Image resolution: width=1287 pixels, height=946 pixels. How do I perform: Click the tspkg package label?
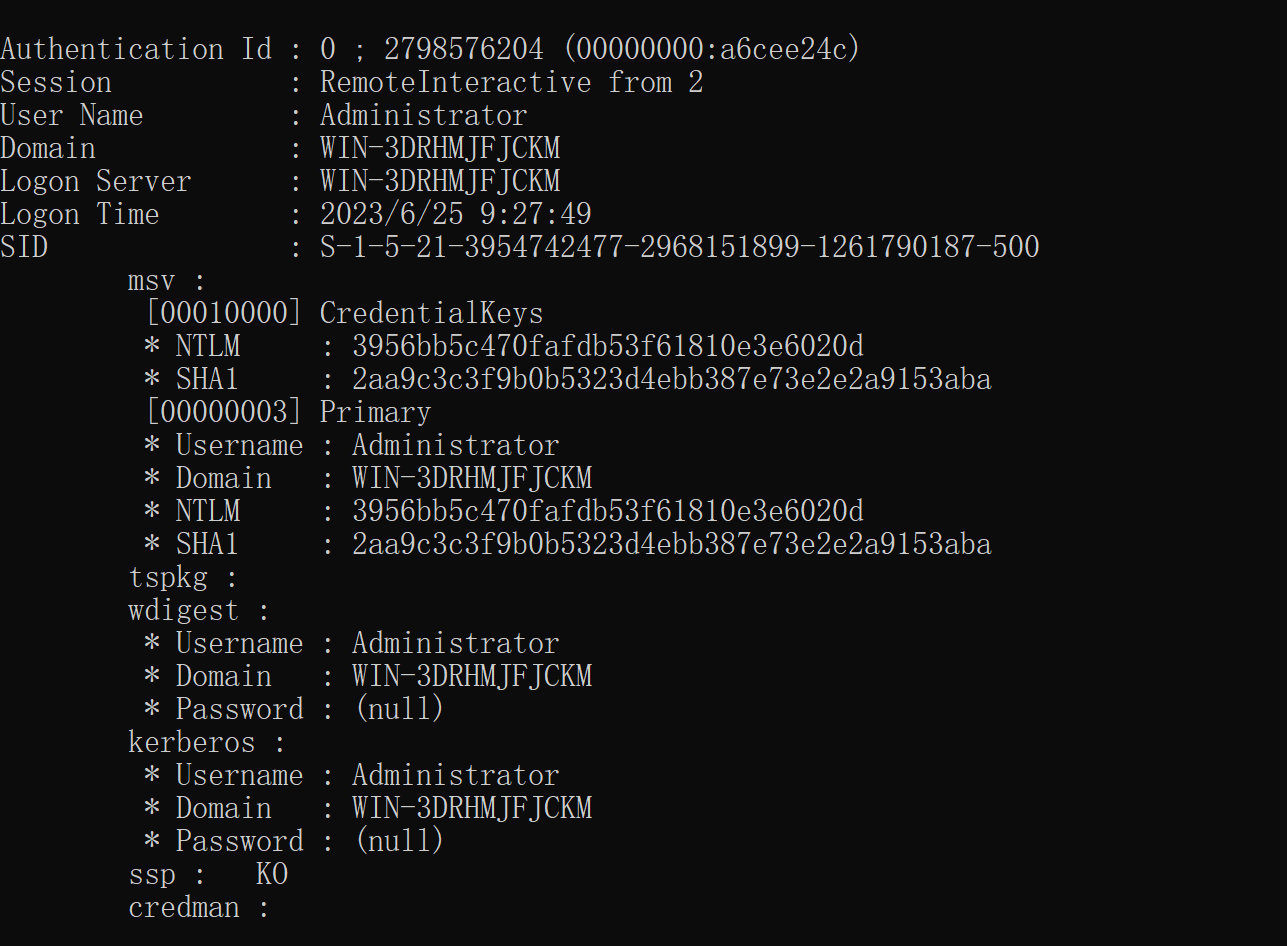point(169,577)
